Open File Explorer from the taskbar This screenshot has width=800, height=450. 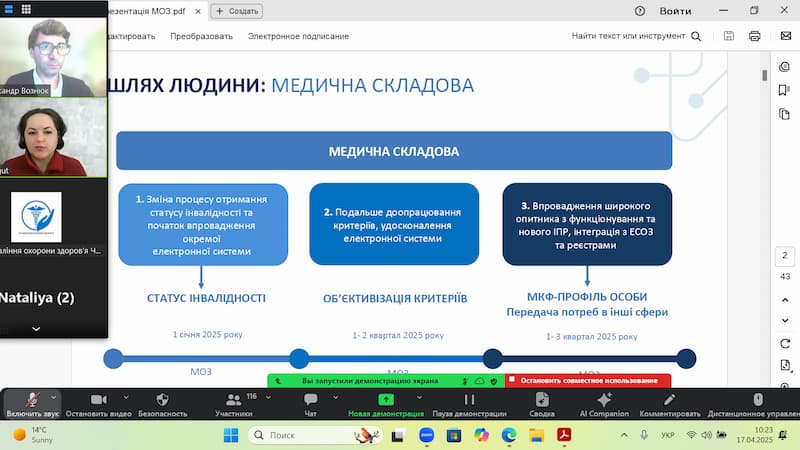[536, 435]
